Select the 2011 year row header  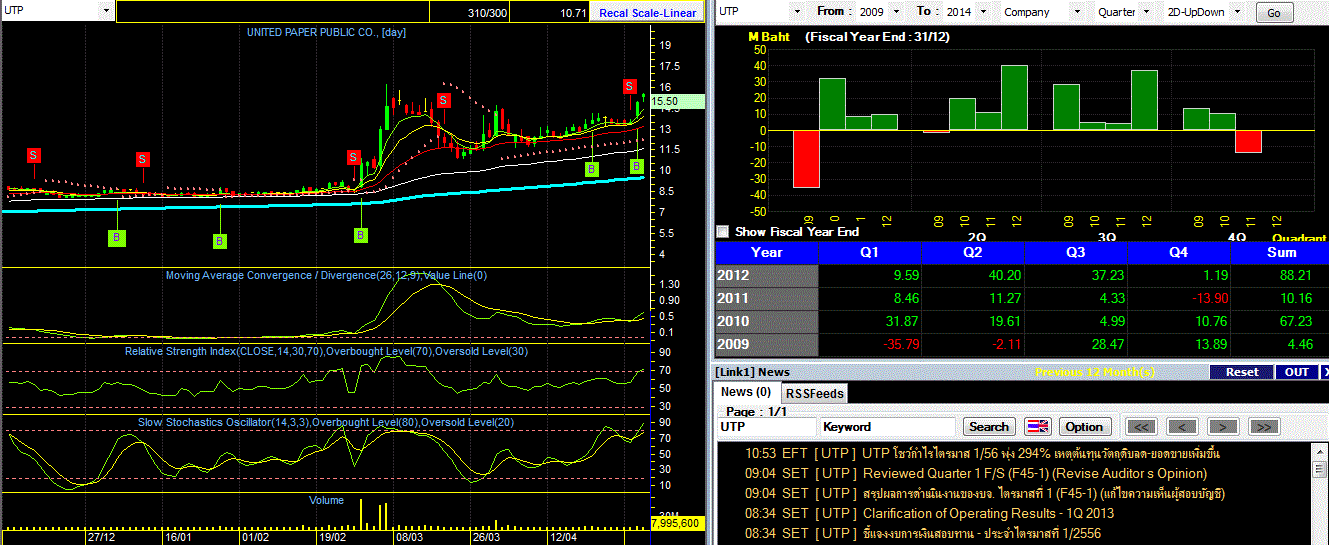(767, 297)
